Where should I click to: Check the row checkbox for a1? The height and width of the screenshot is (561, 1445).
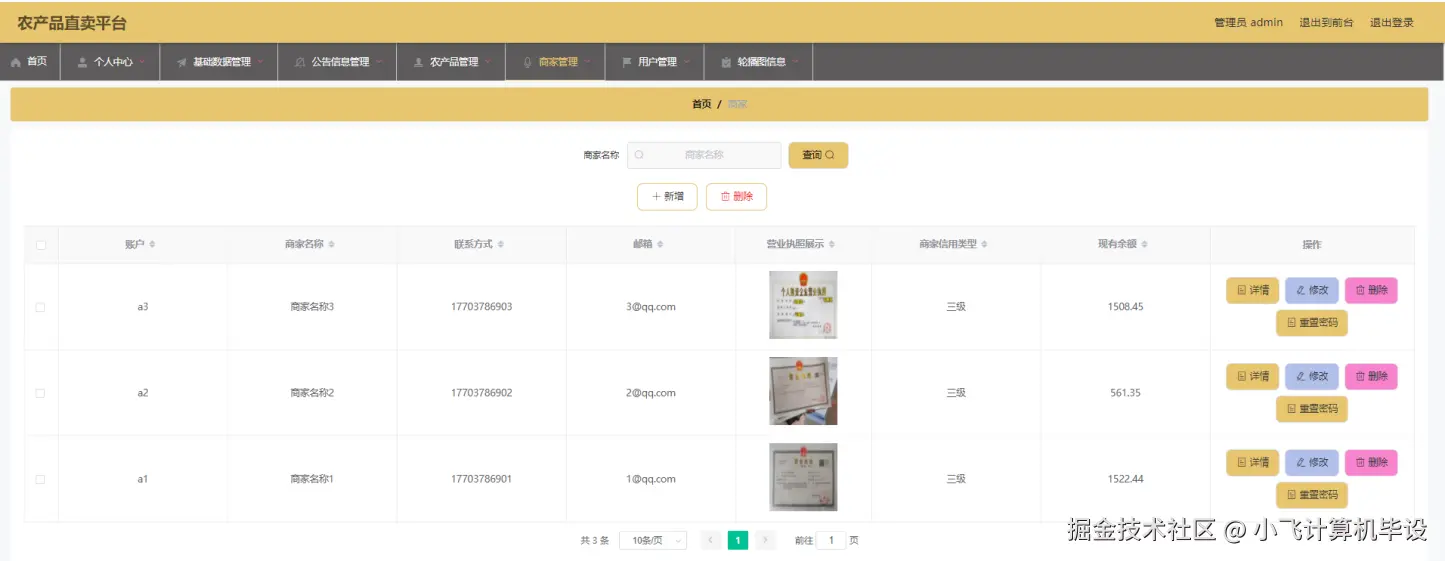tap(41, 479)
